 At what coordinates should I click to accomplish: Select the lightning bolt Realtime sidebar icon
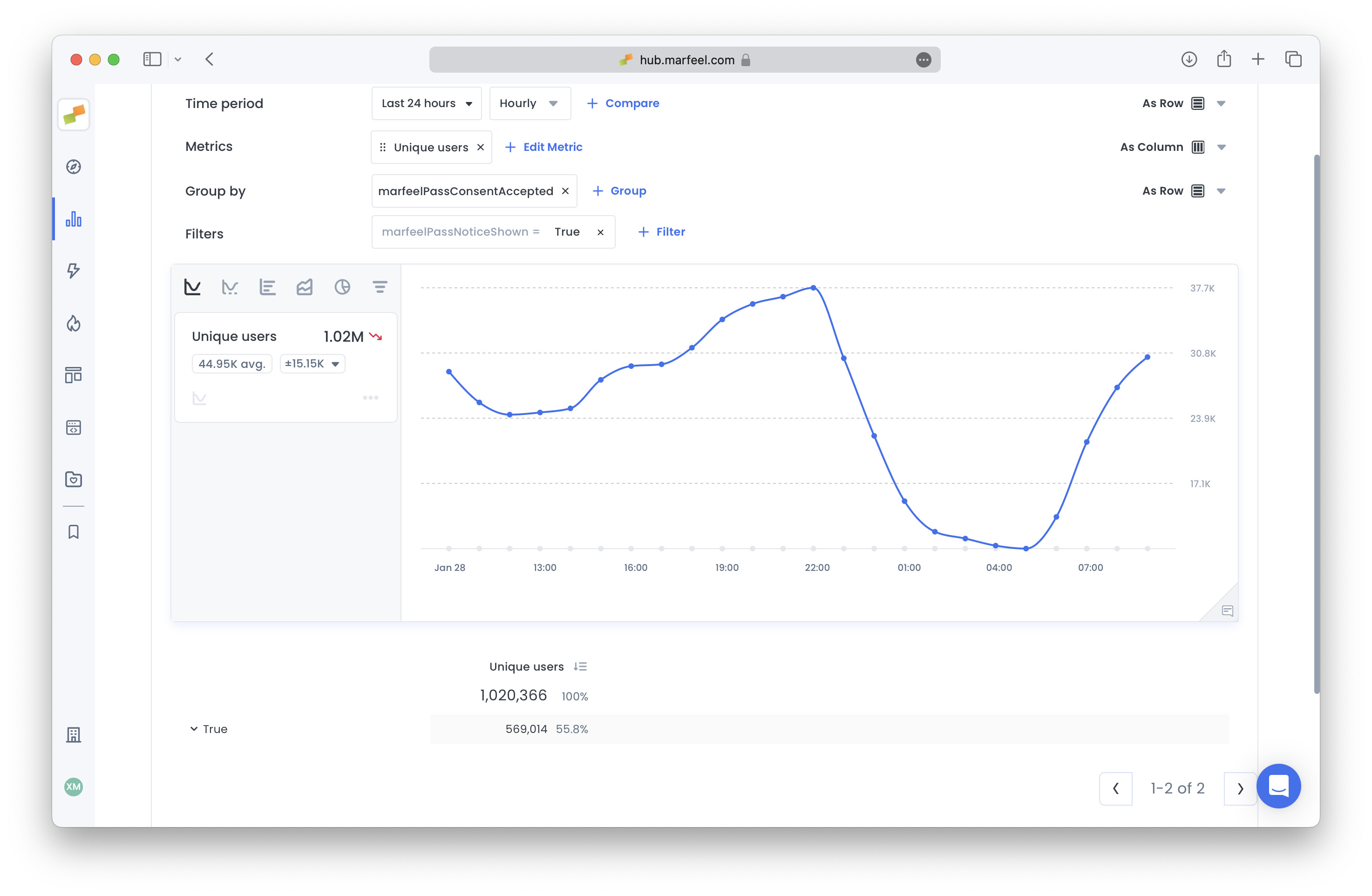[x=74, y=271]
